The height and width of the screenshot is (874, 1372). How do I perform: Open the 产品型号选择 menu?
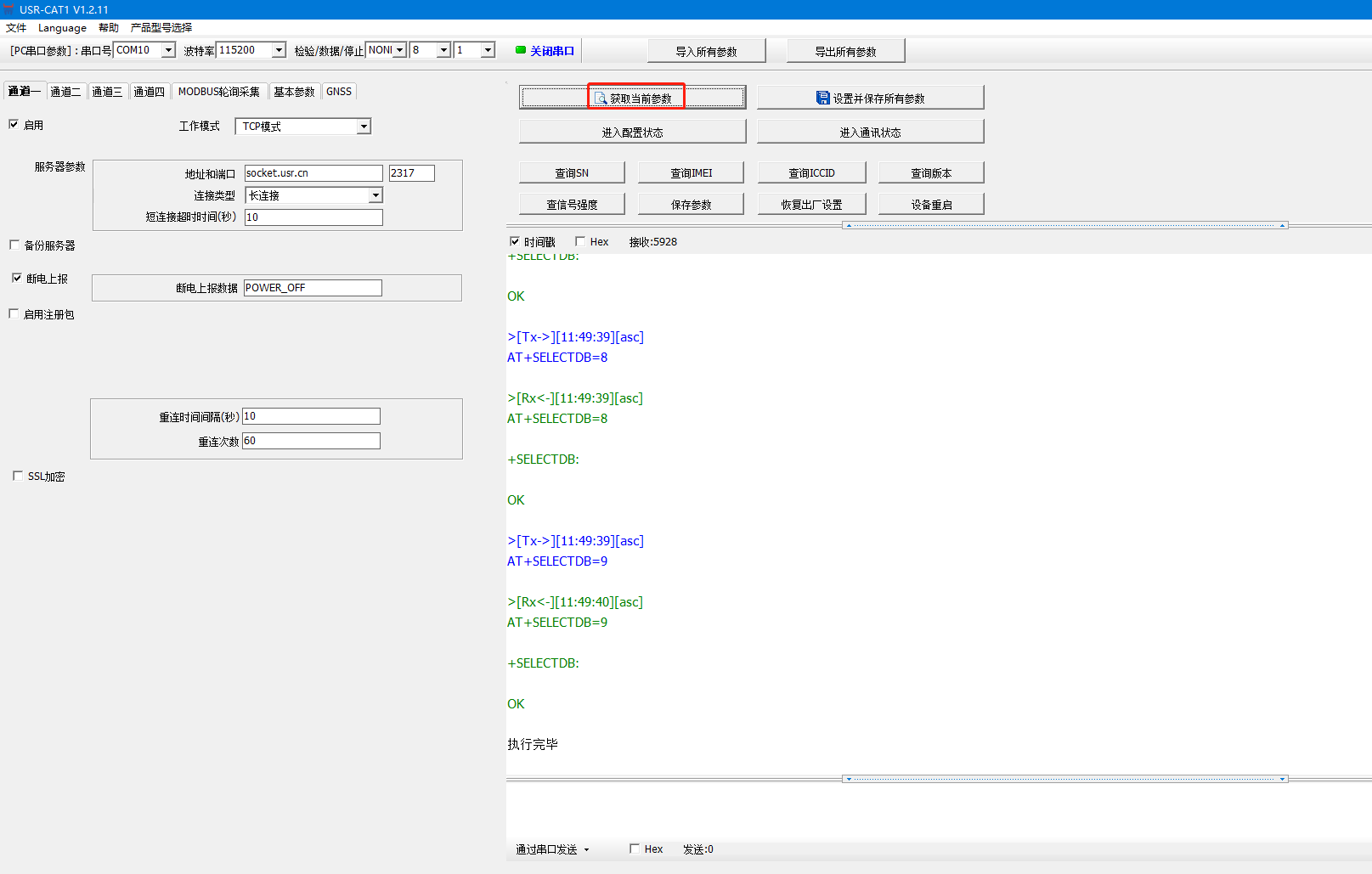coord(161,27)
